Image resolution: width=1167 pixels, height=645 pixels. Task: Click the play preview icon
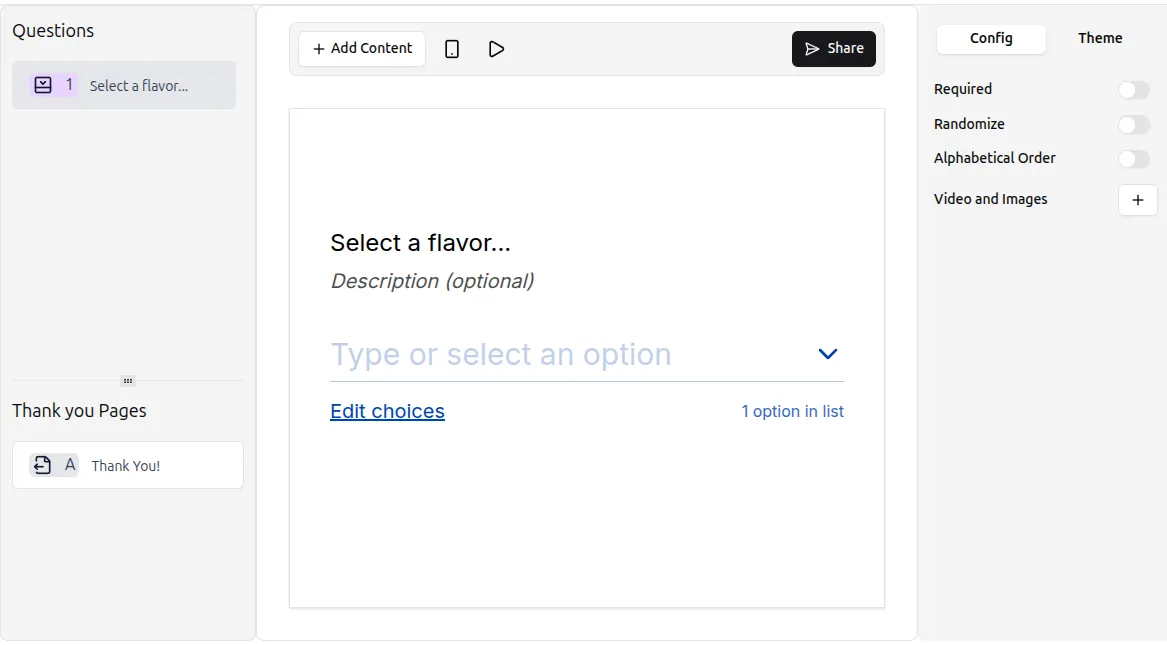tap(497, 47)
